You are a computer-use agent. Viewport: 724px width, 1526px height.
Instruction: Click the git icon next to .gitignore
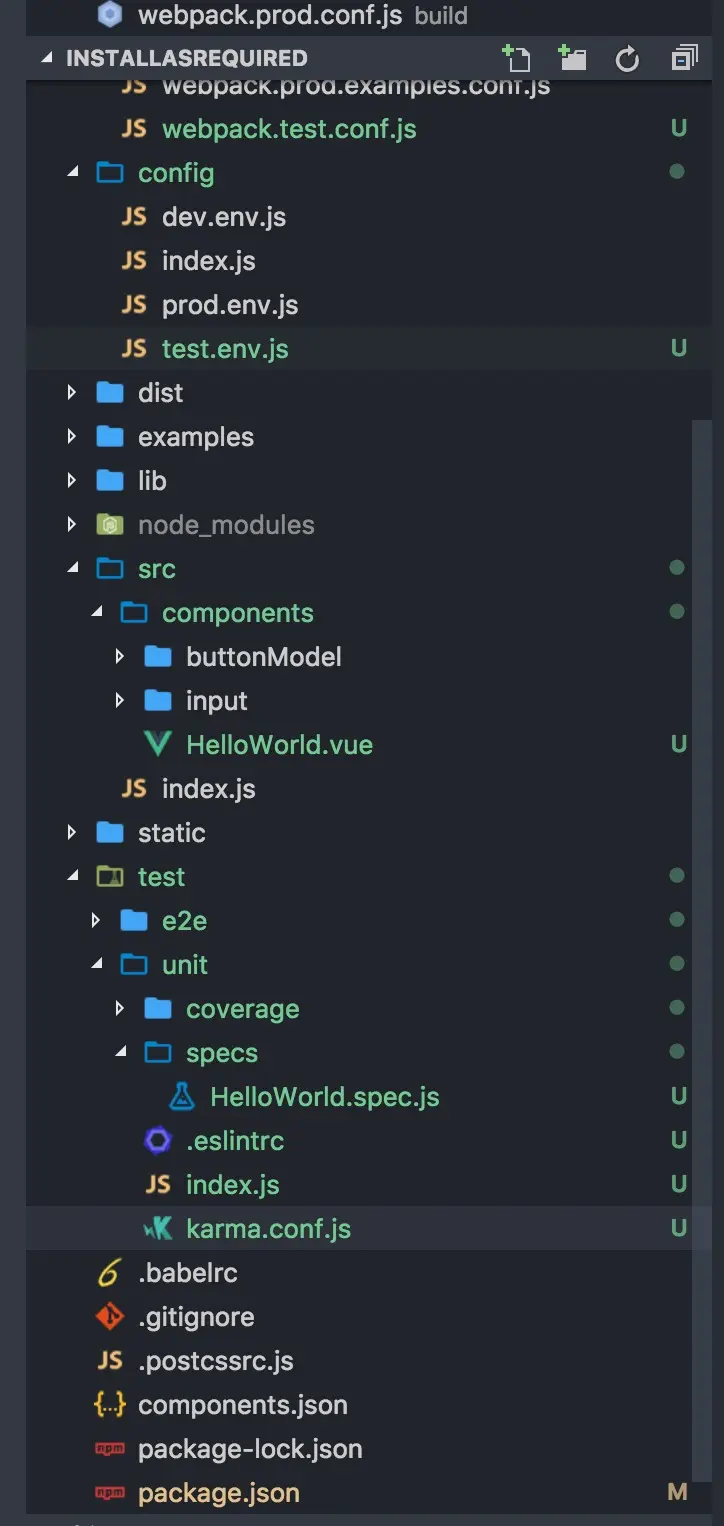[x=110, y=1317]
